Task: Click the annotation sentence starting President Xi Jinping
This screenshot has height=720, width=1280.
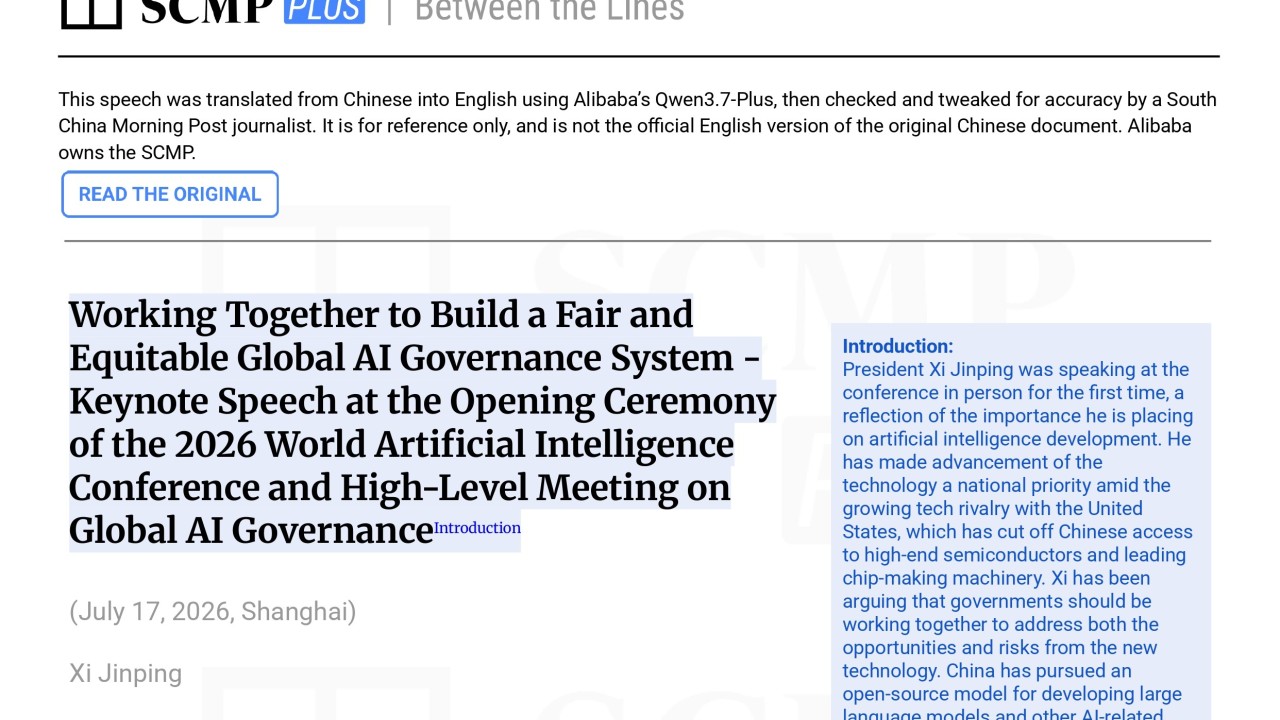Action: coord(1017,404)
